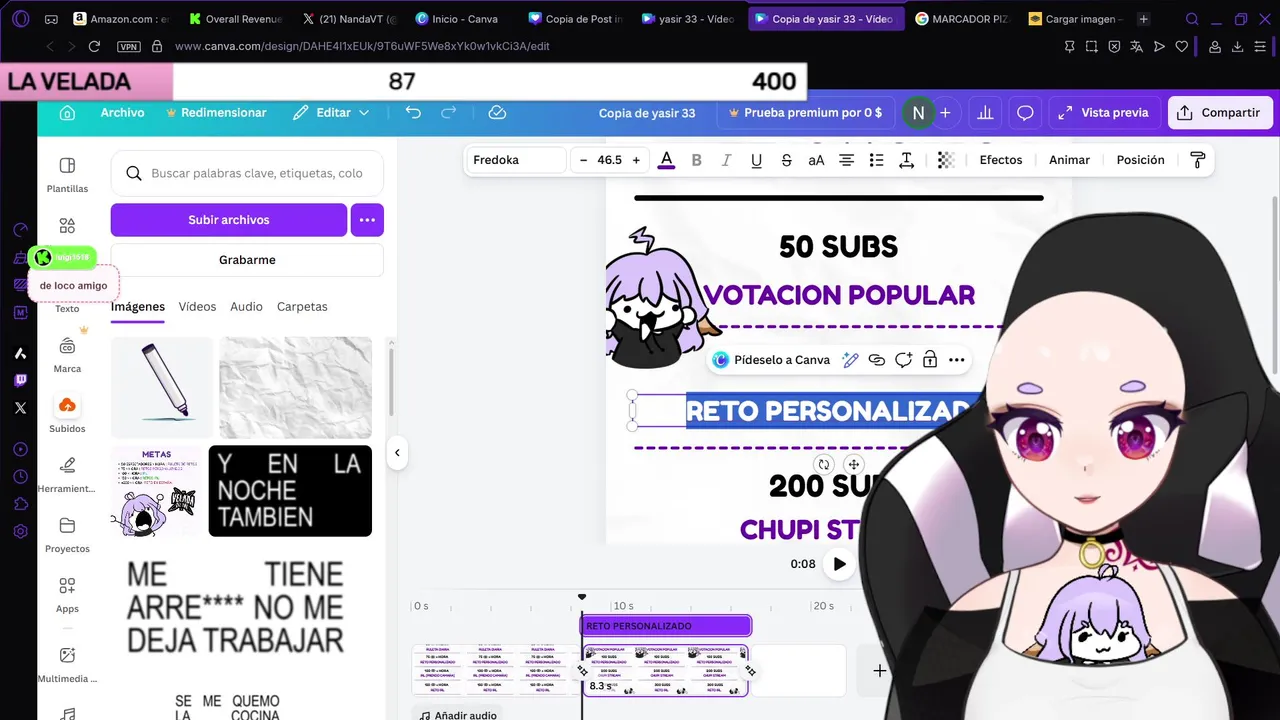This screenshot has height=720, width=1280.
Task: Open the Fredoka font dropdown
Action: pos(518,160)
